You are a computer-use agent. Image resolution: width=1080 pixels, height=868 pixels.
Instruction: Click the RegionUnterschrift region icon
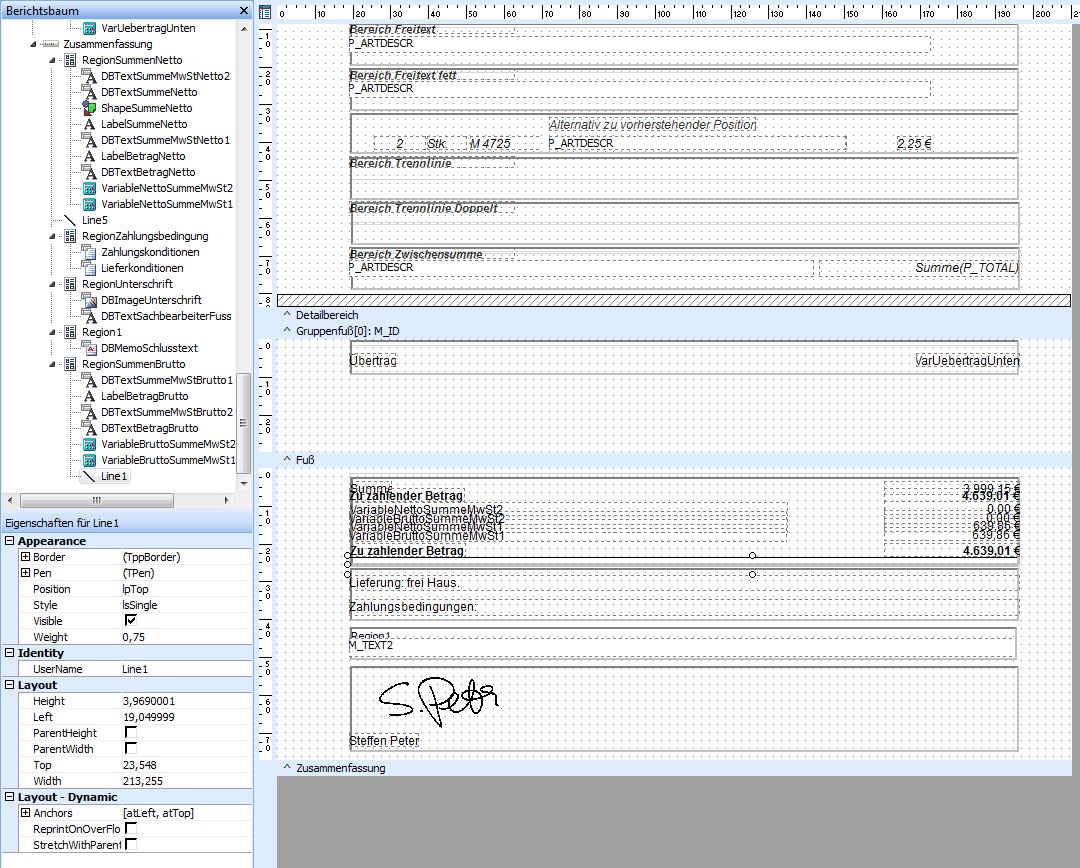70,284
